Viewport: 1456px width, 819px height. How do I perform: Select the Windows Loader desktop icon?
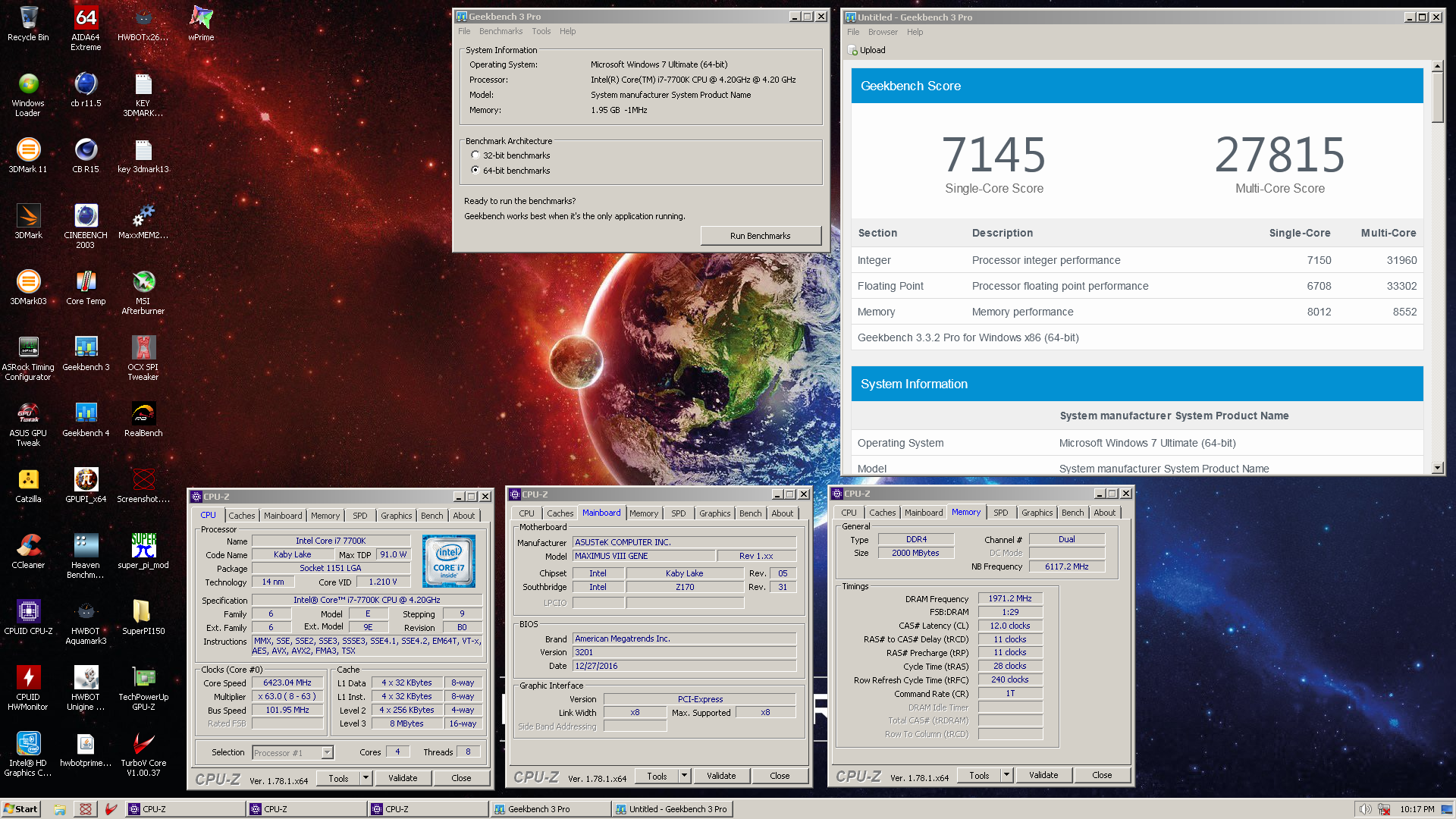click(28, 94)
